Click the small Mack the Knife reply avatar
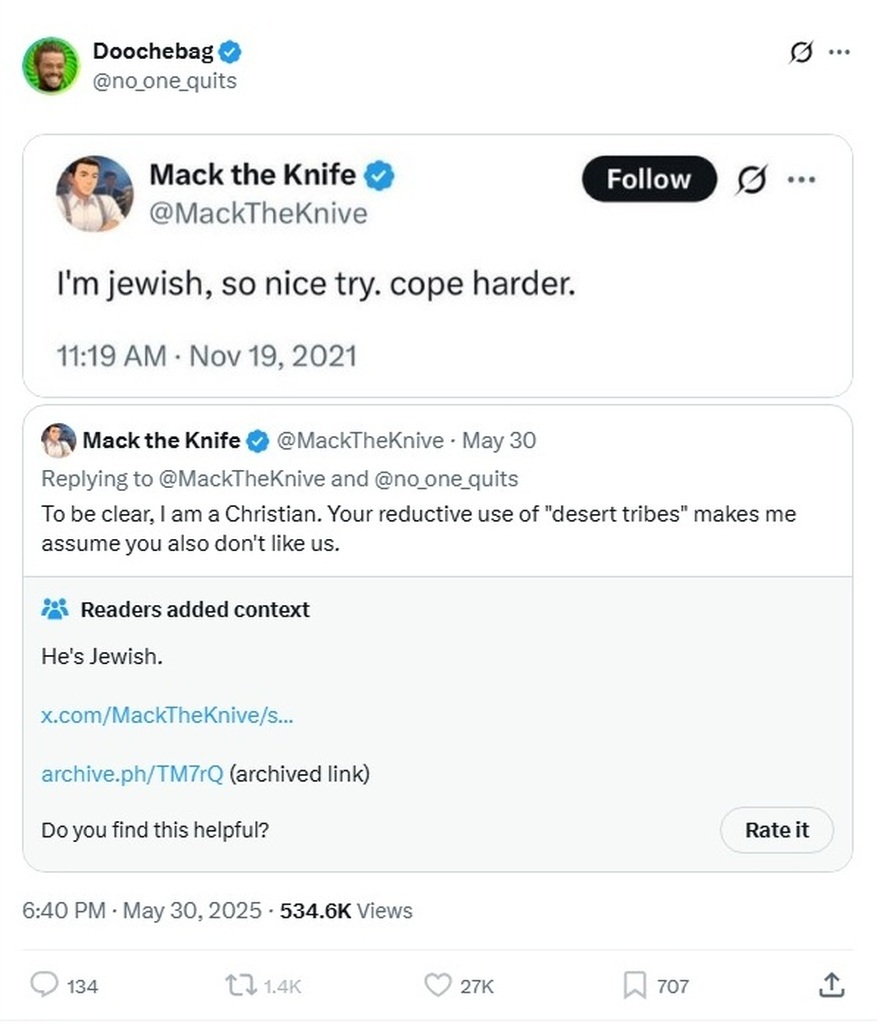Image resolution: width=877 pixels, height=1024 pixels. click(x=58, y=440)
